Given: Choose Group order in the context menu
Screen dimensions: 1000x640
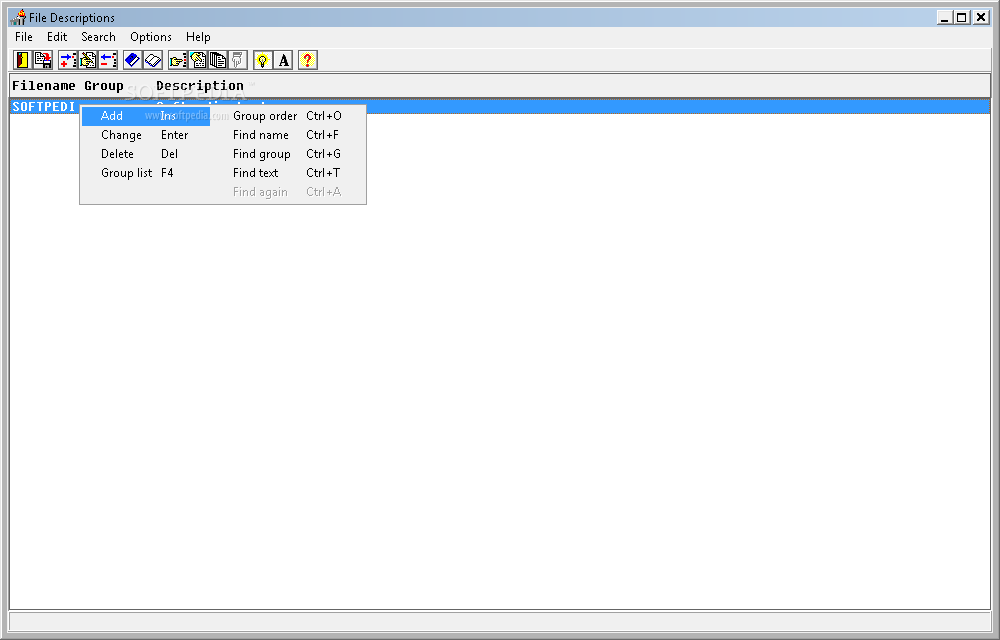Looking at the screenshot, I should (x=287, y=116).
